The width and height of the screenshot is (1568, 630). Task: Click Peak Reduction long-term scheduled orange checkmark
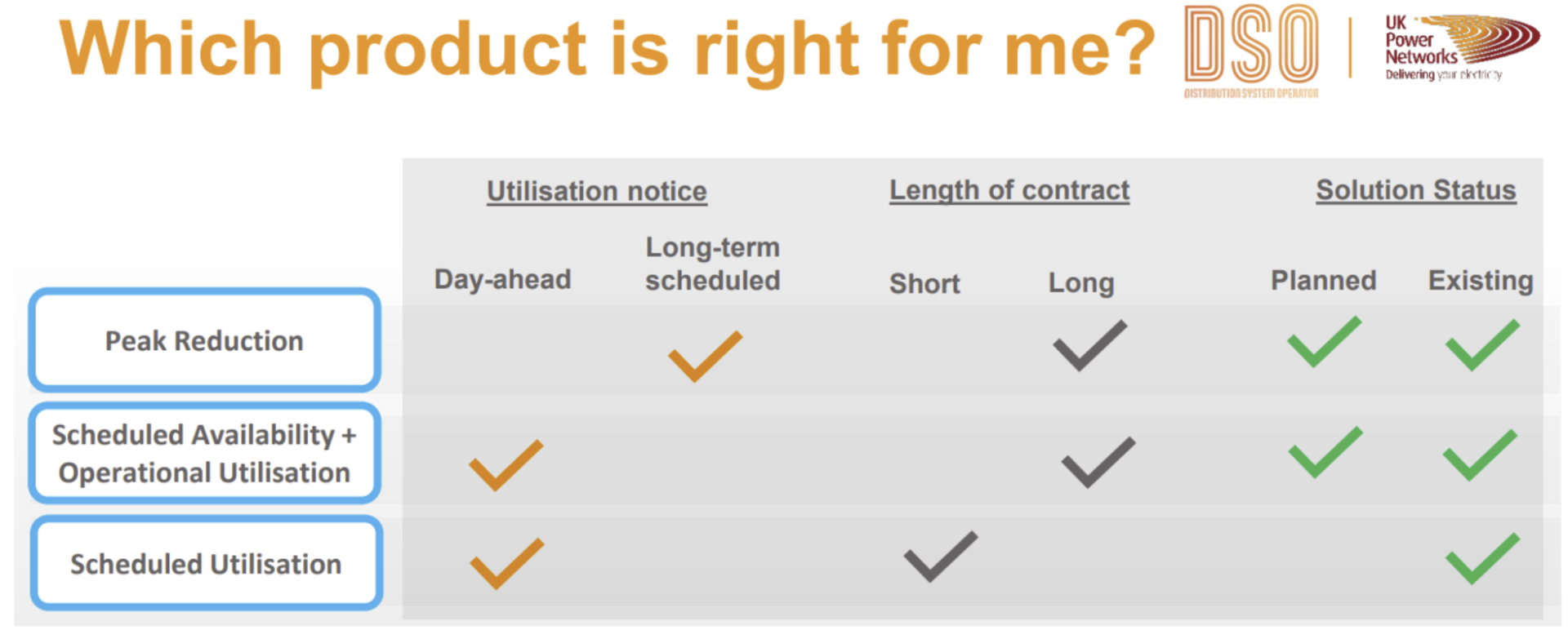coord(705,356)
